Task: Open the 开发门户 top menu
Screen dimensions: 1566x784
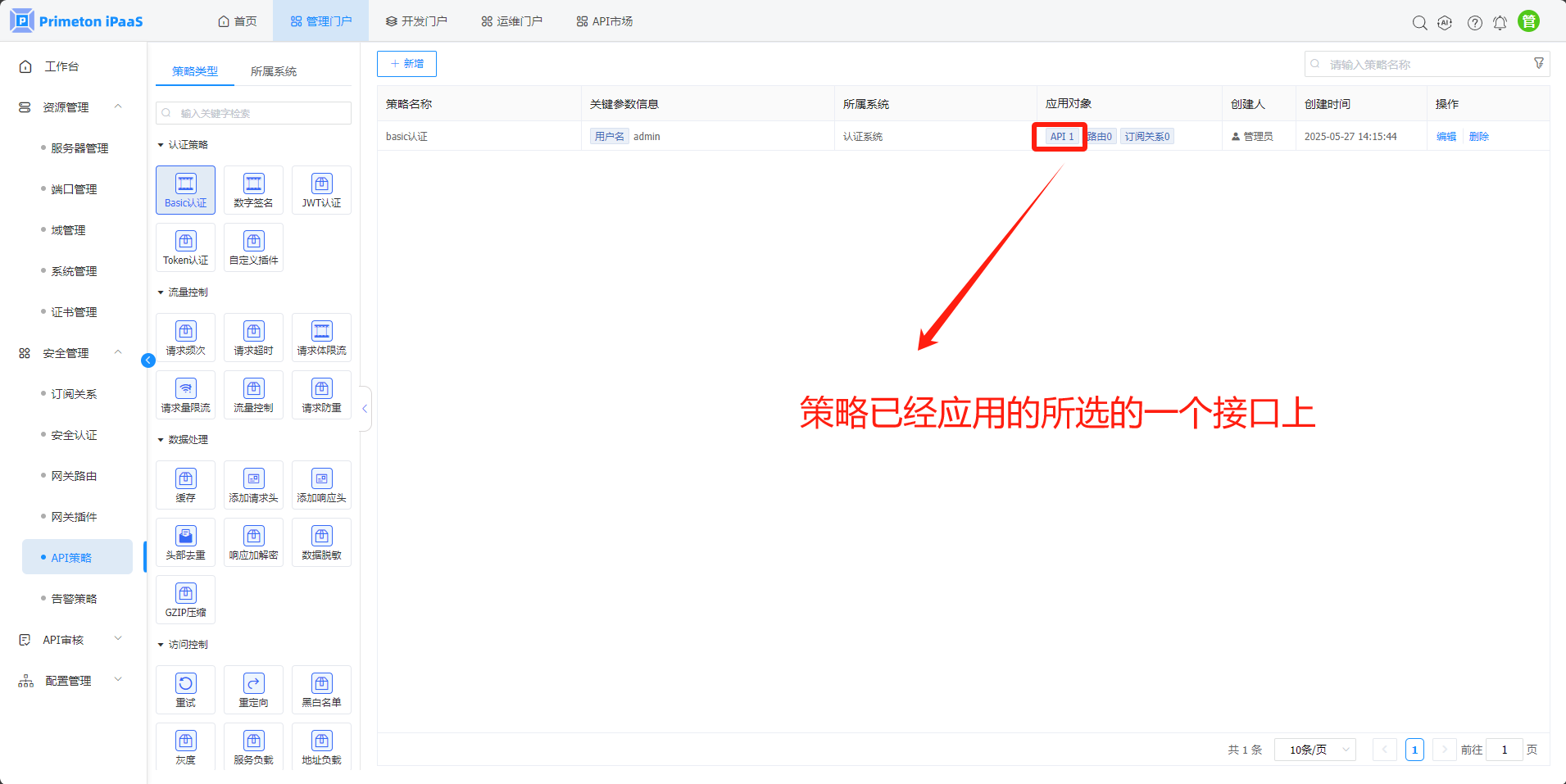Action: 416,21
